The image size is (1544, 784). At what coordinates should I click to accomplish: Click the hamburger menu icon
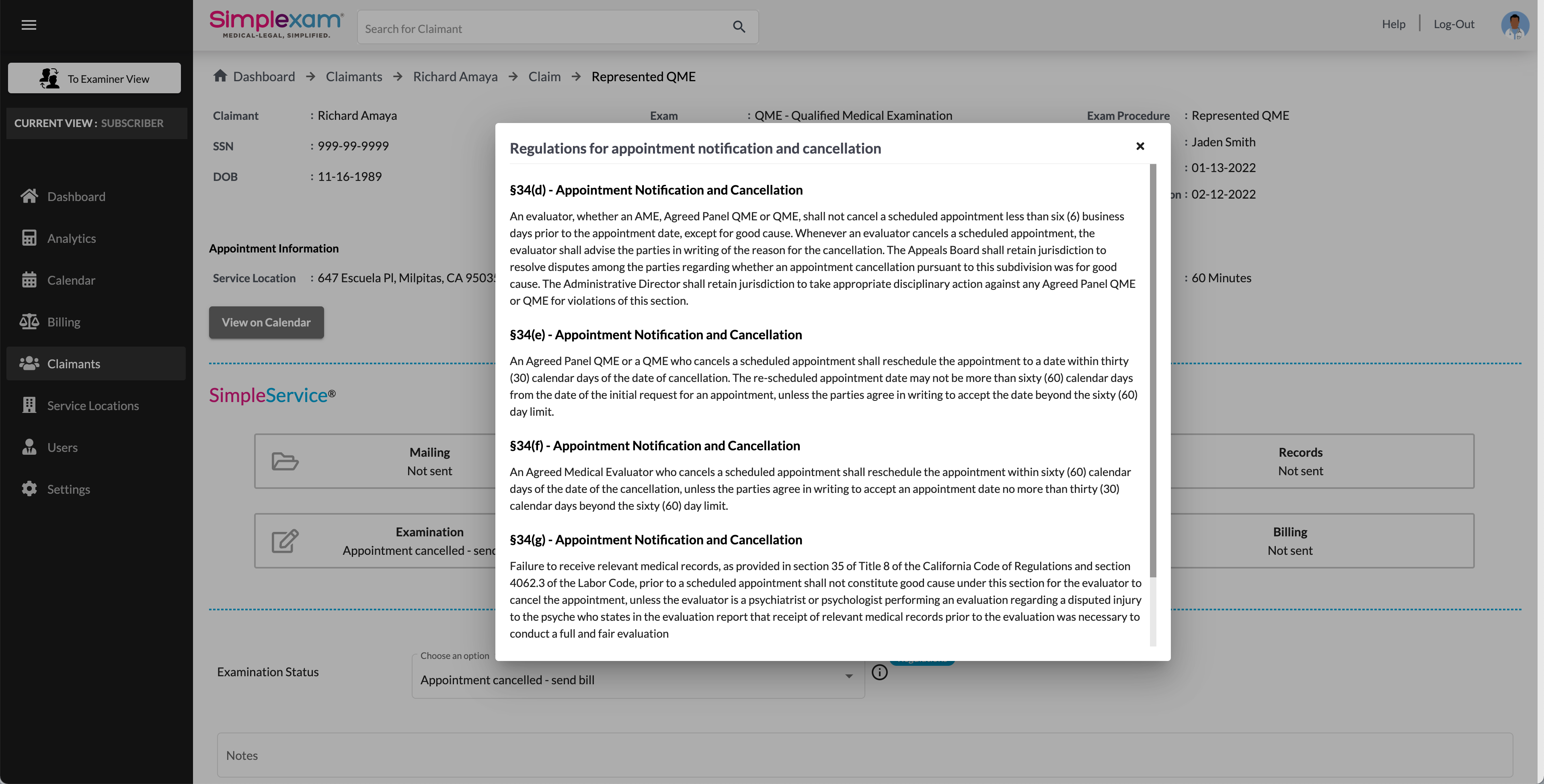[x=29, y=25]
